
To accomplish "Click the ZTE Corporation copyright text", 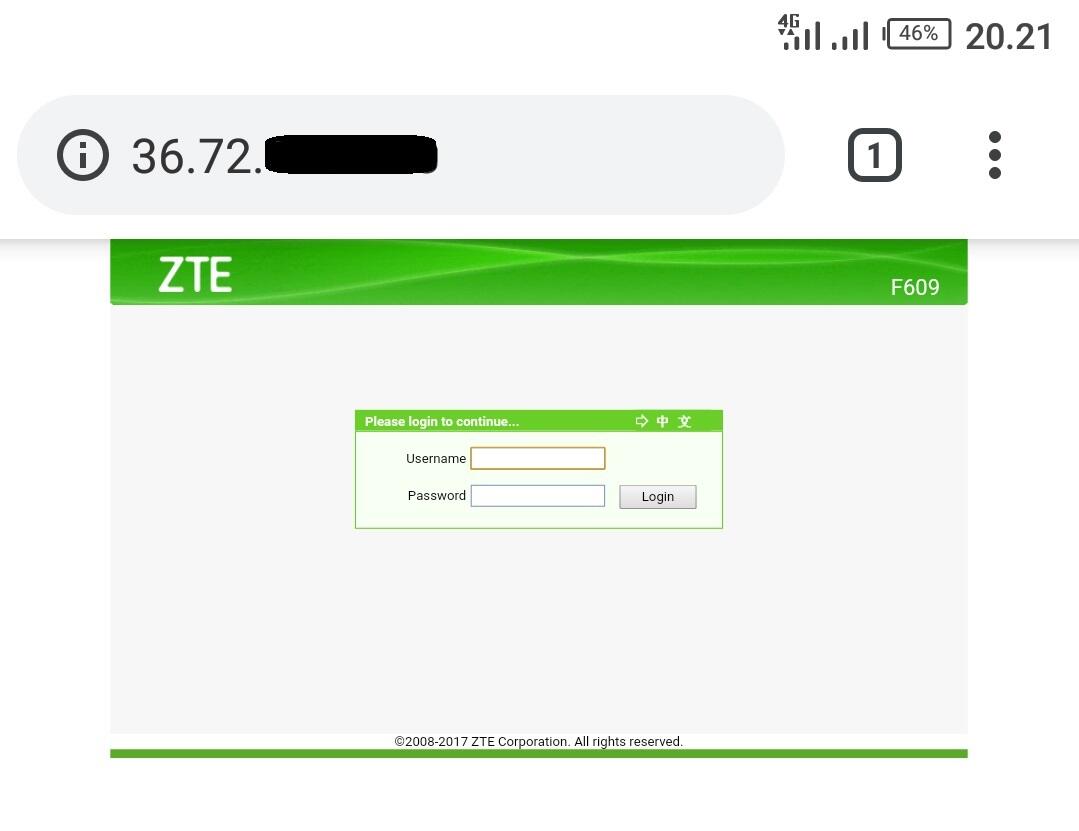I will pos(539,742).
